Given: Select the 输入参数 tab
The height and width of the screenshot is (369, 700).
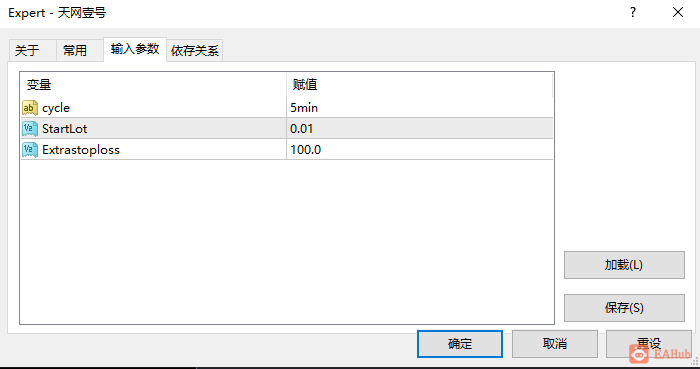Looking at the screenshot, I should [135, 49].
